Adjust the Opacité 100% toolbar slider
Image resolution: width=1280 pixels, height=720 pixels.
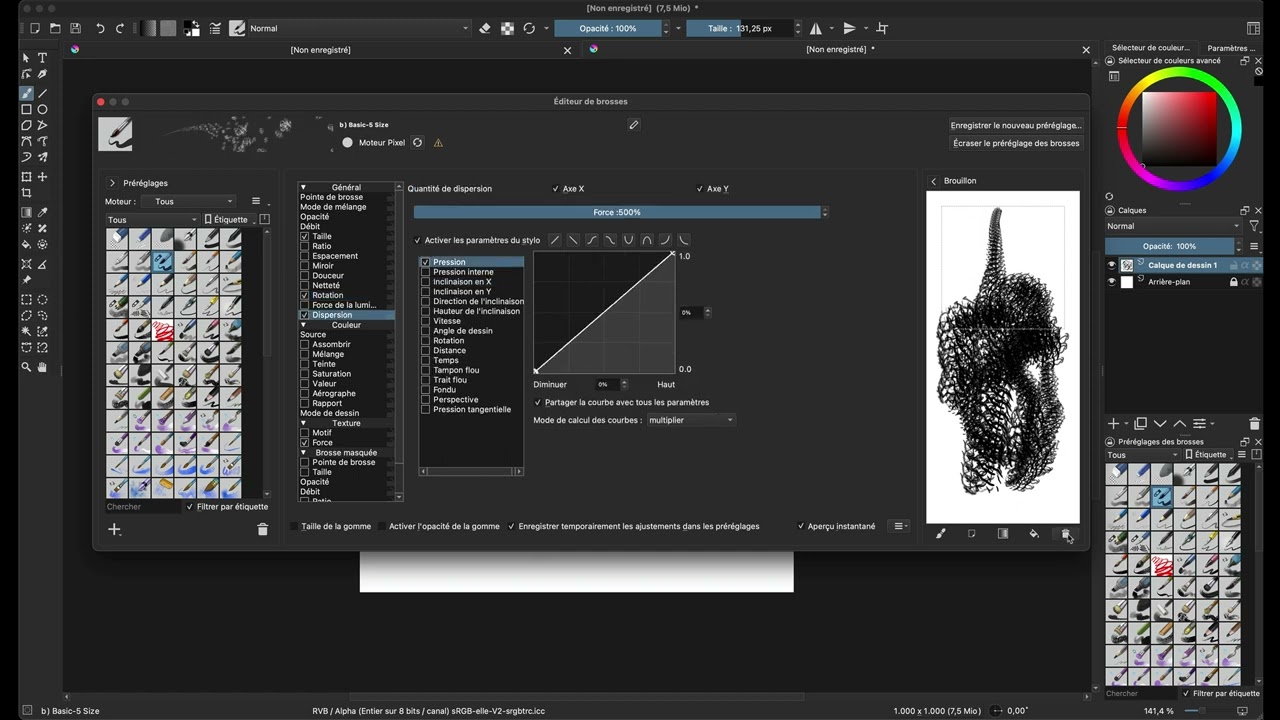[x=609, y=28]
